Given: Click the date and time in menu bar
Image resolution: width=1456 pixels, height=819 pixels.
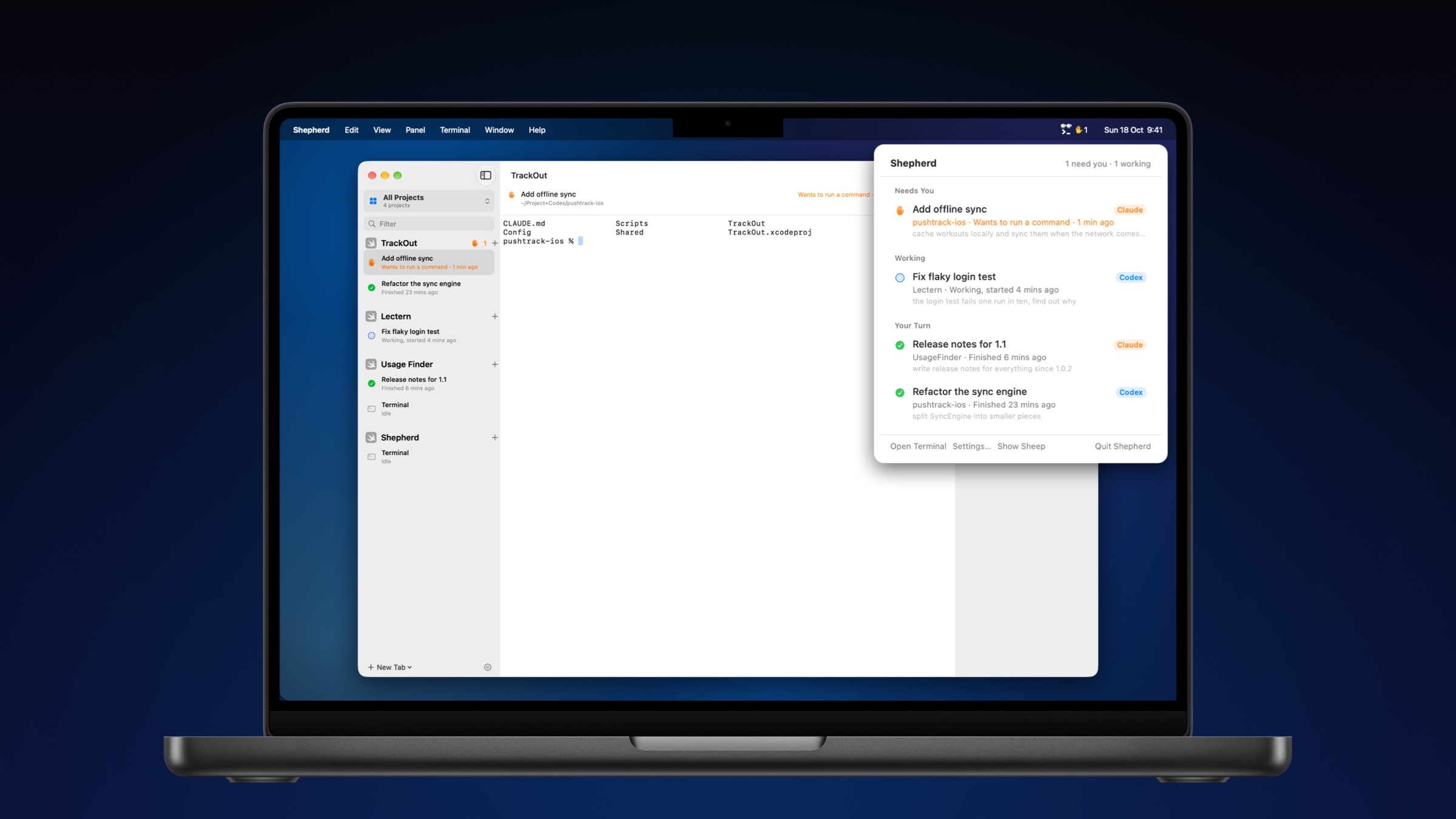Looking at the screenshot, I should click(1133, 130).
